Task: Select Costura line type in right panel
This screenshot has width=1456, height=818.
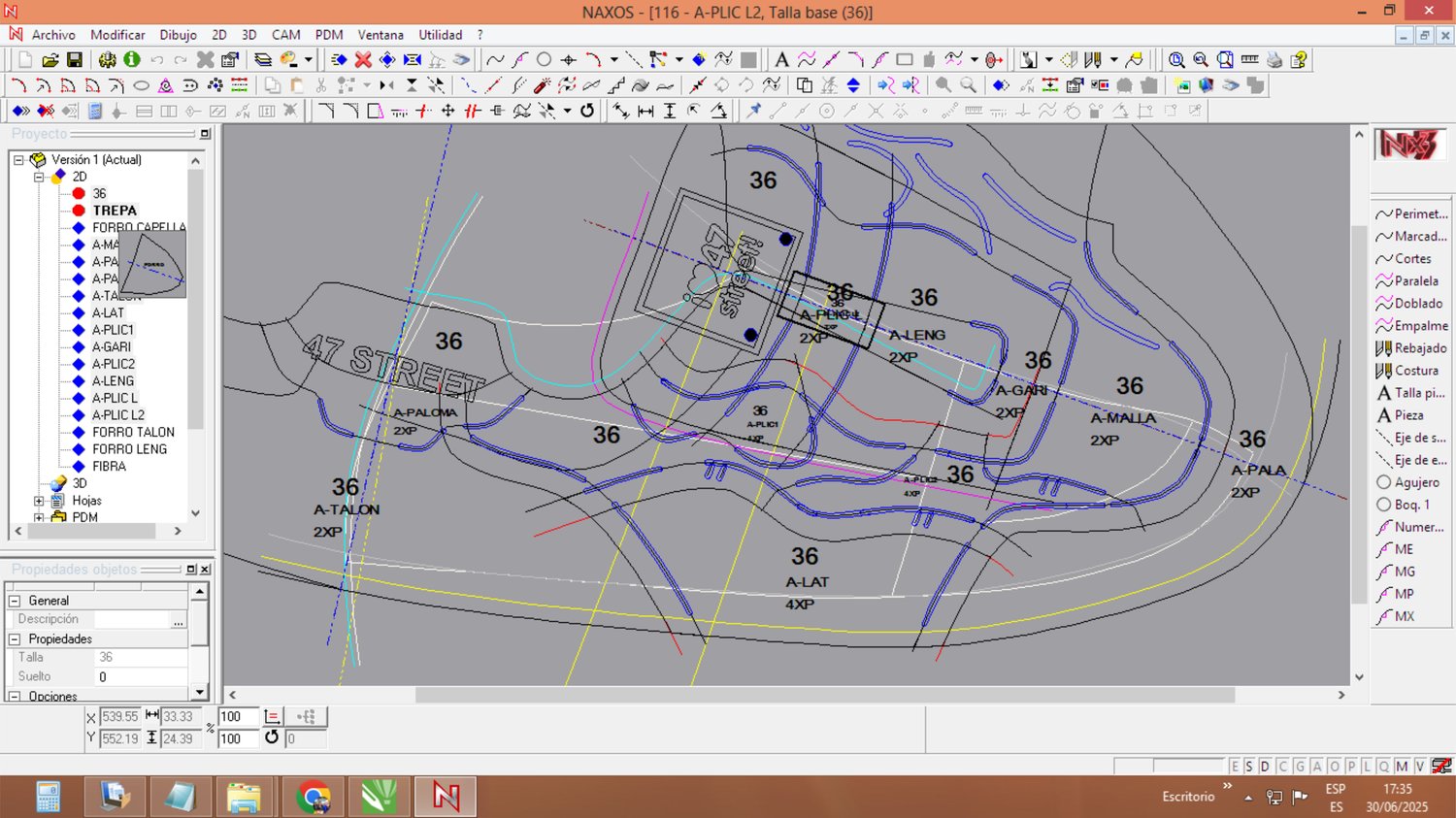Action: tap(1415, 371)
